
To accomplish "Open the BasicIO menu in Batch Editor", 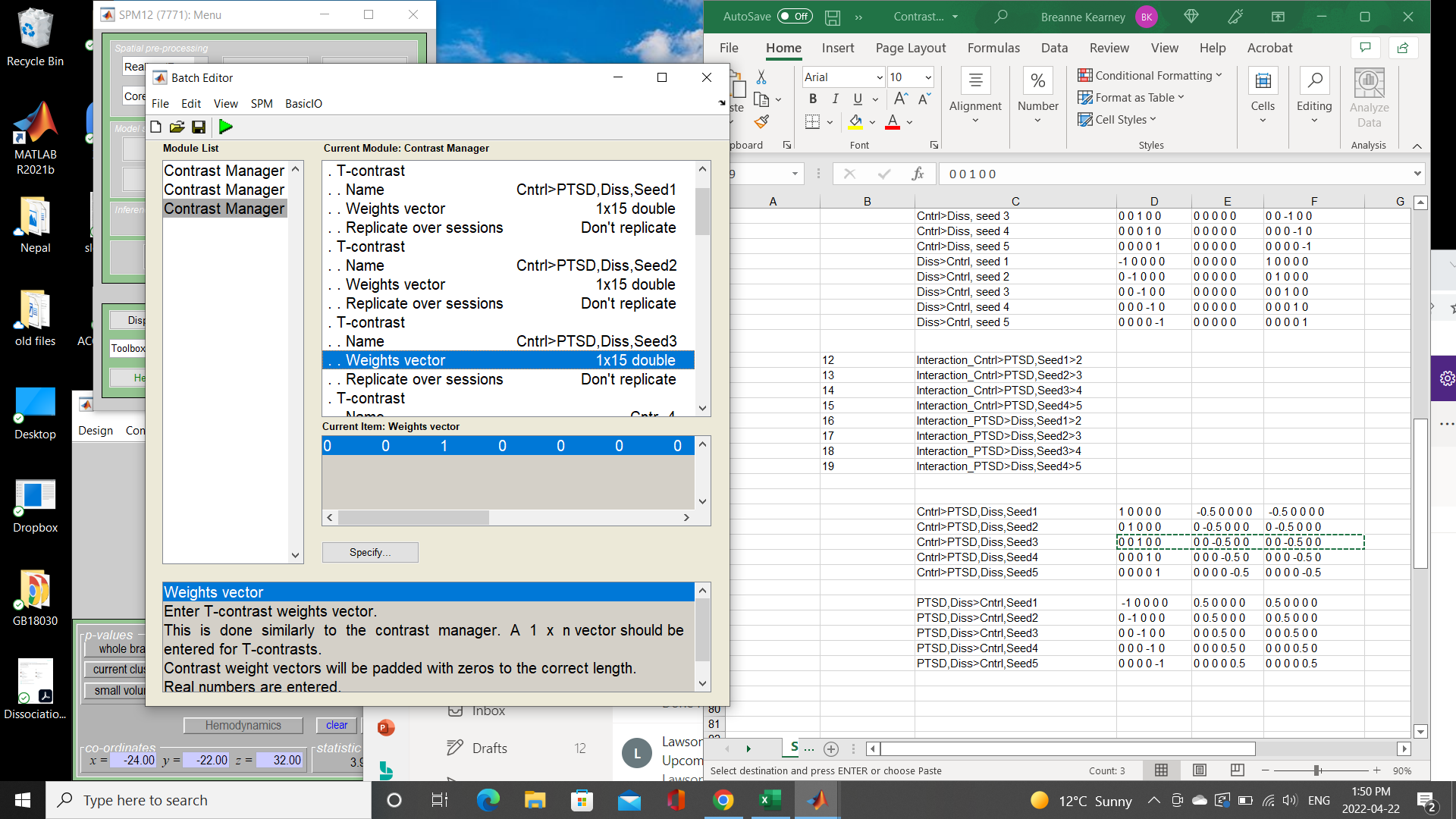I will point(303,103).
